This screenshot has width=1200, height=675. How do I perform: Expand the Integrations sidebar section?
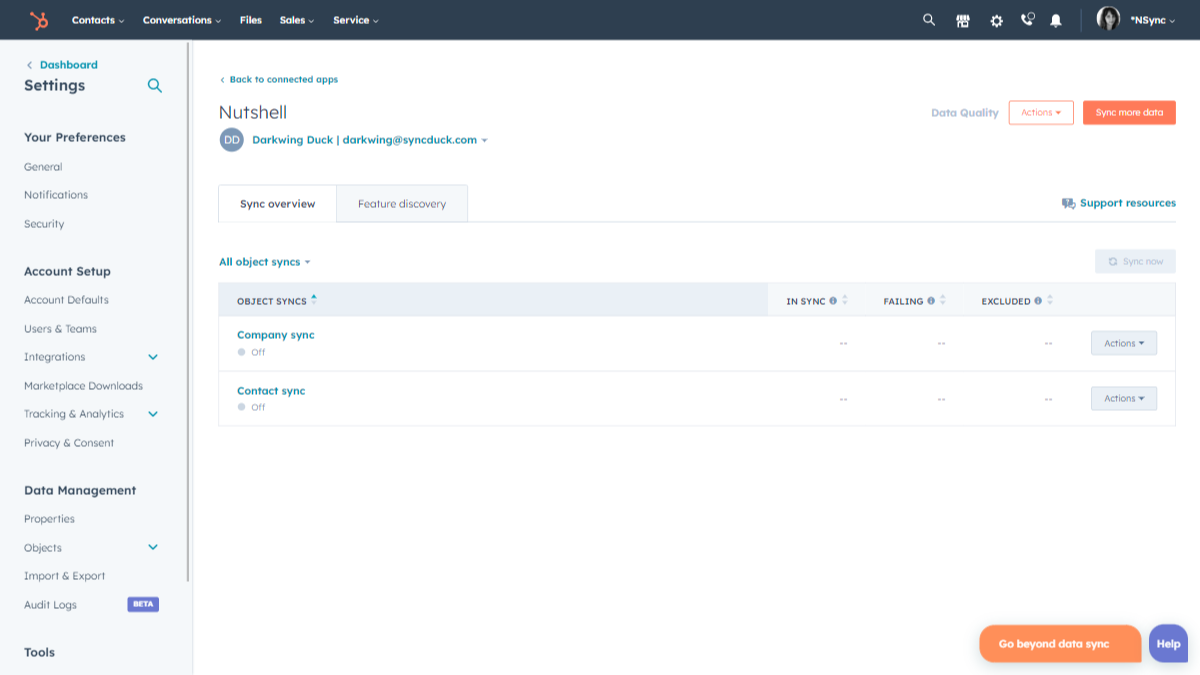pyautogui.click(x=153, y=357)
